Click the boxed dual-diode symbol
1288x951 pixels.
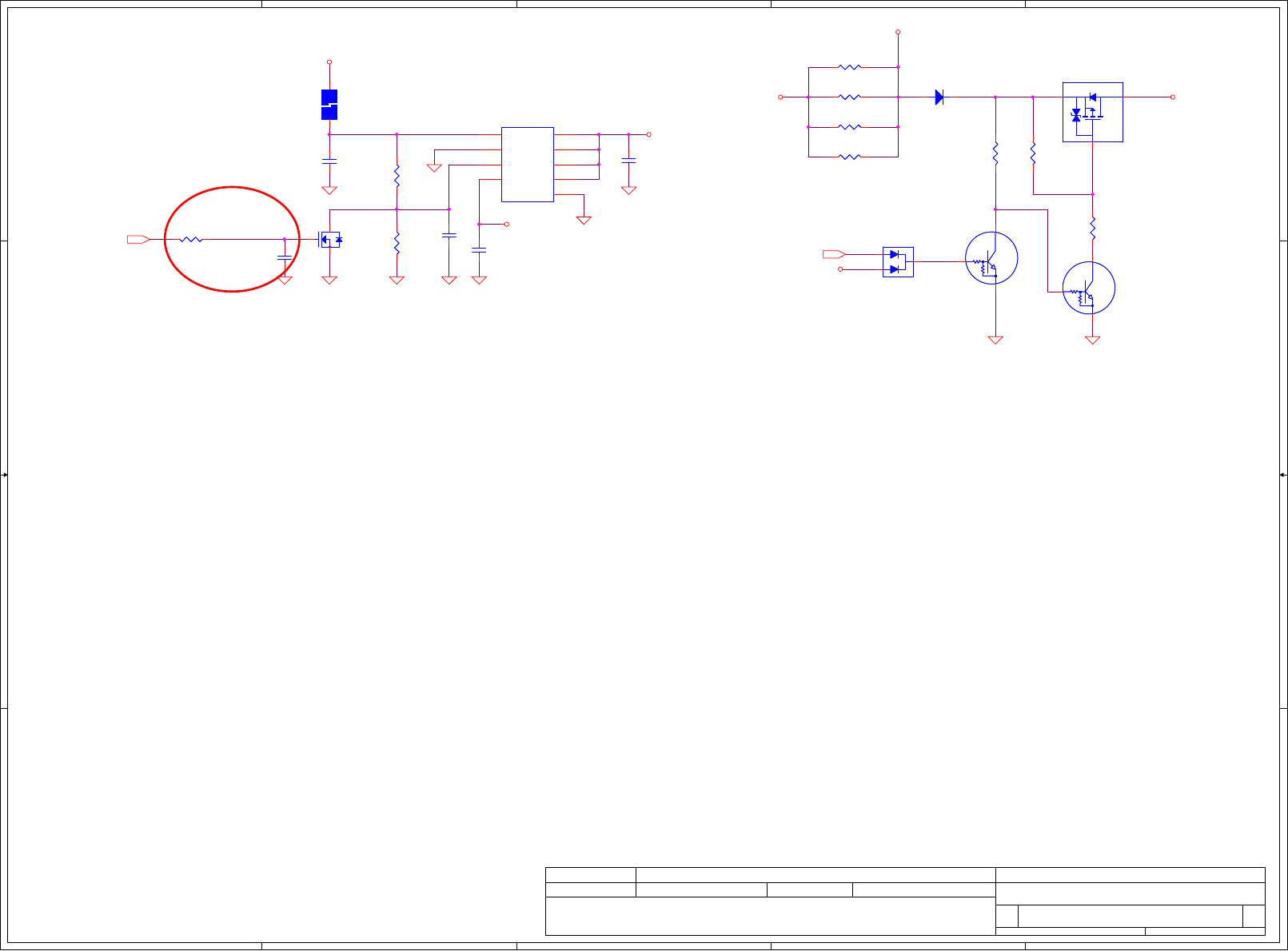coord(898,262)
